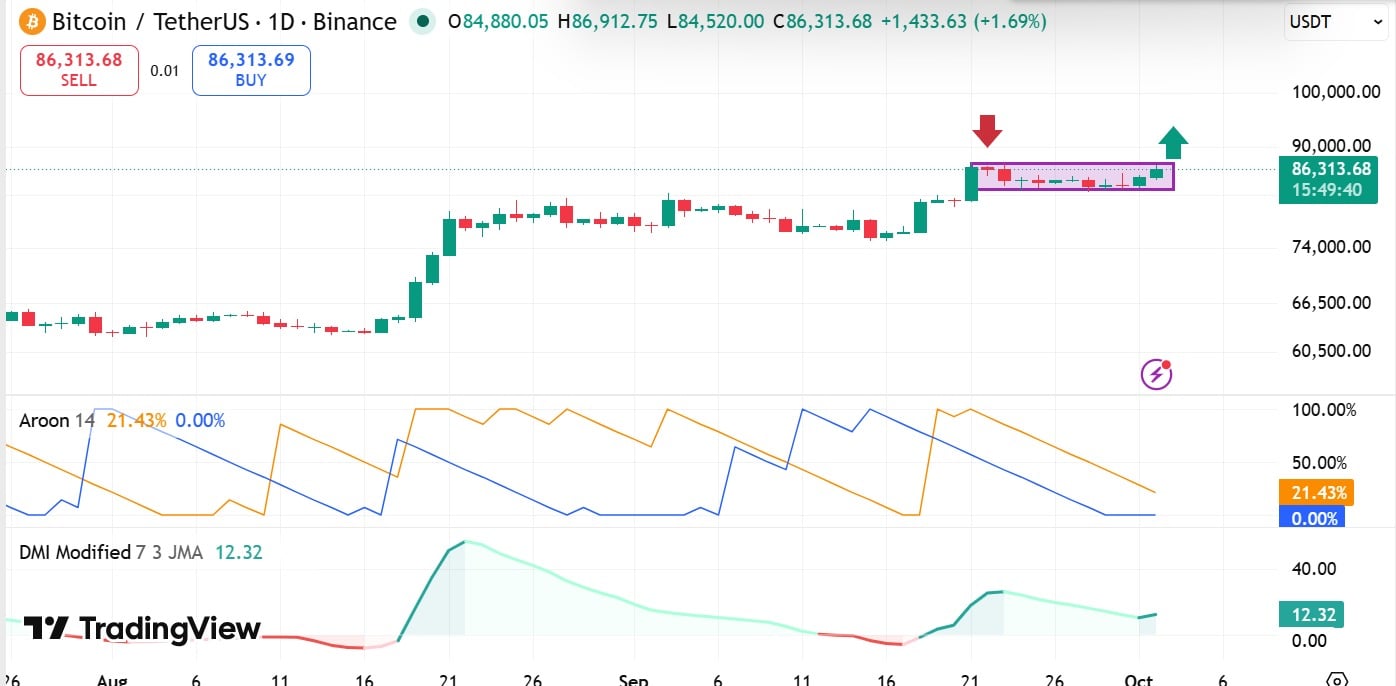The width and height of the screenshot is (1396, 686).
Task: Click the 86,313.68 SELL button
Action: (79, 70)
